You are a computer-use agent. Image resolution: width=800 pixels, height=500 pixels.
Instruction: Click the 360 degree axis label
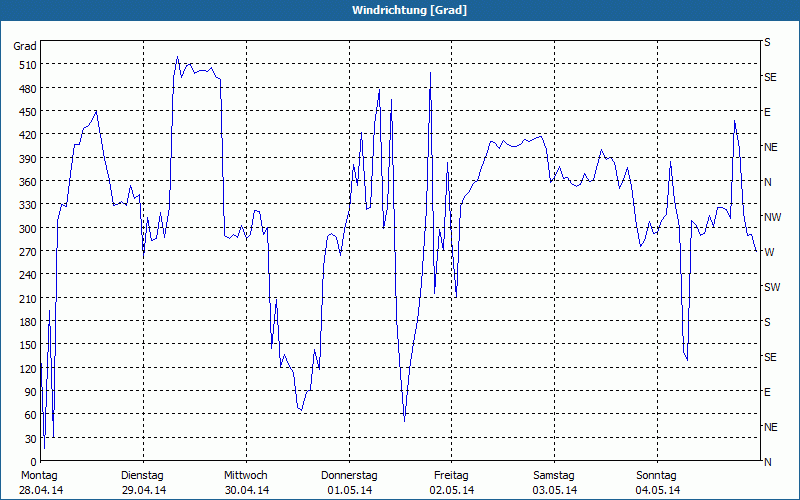point(28,182)
